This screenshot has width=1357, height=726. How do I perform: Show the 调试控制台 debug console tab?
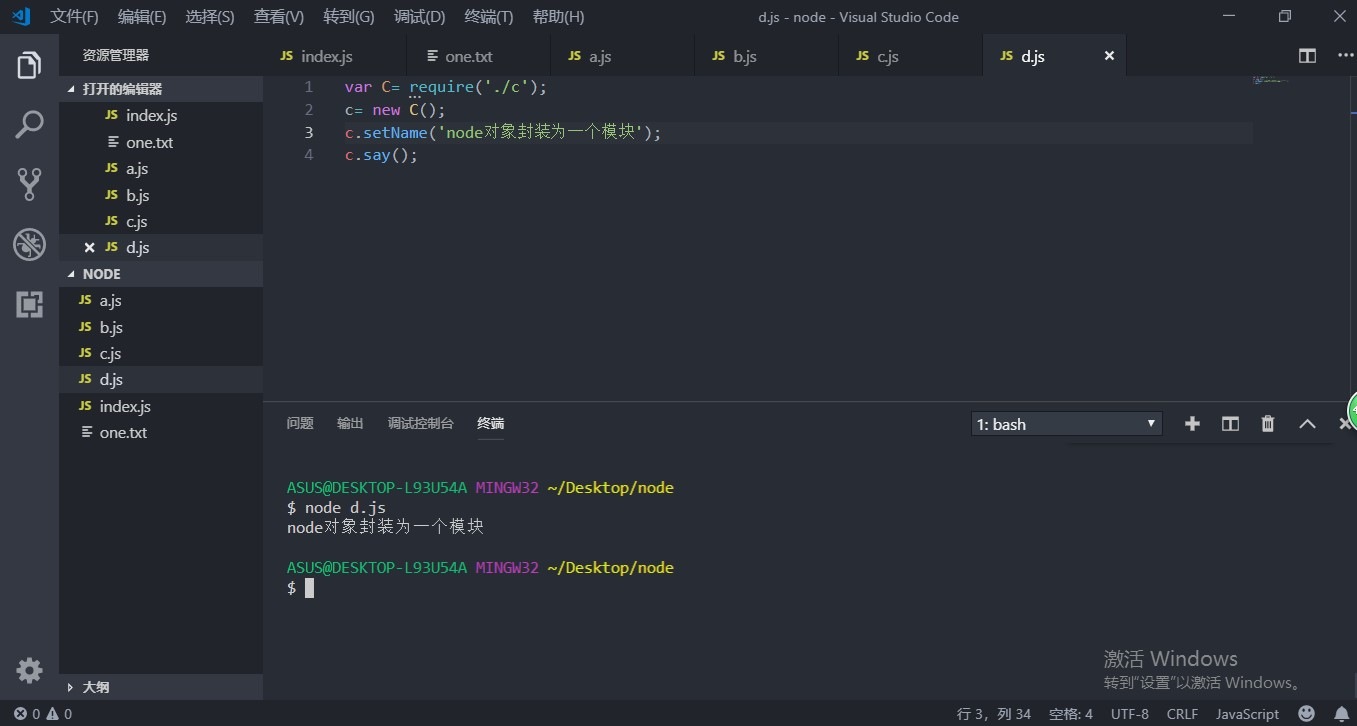[420, 424]
